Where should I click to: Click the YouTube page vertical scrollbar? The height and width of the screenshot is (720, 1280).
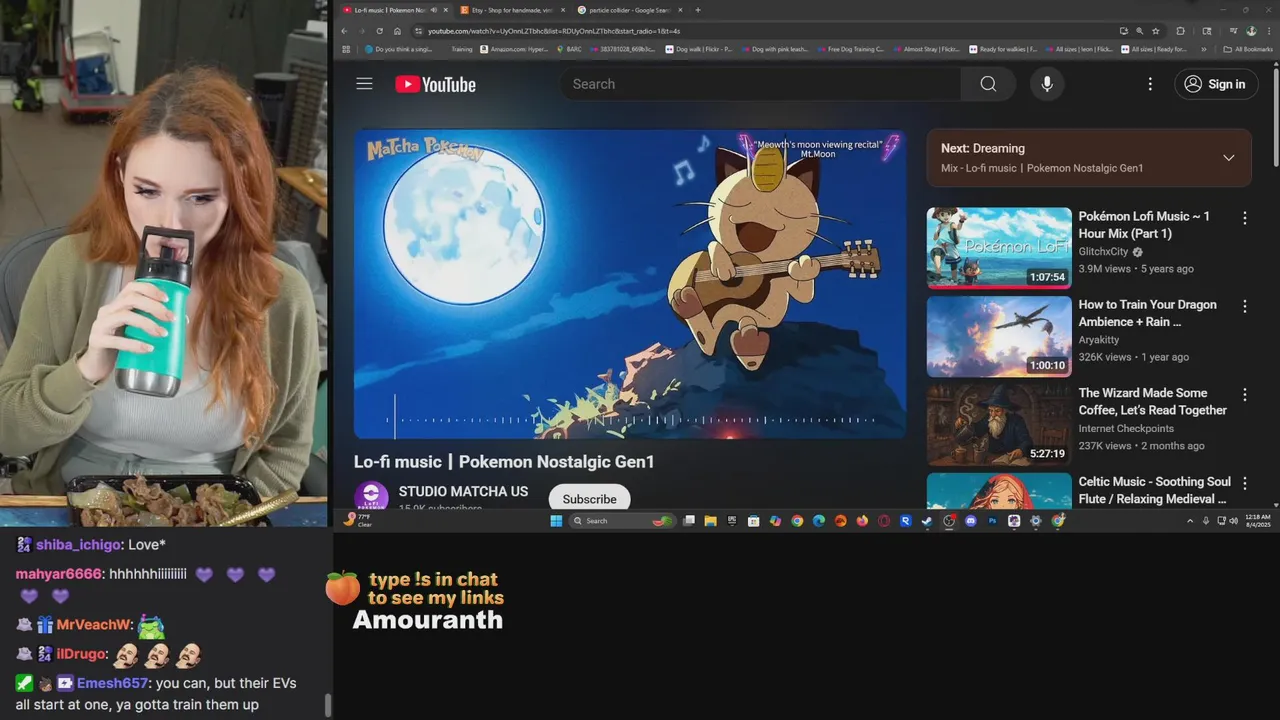coord(1275,115)
